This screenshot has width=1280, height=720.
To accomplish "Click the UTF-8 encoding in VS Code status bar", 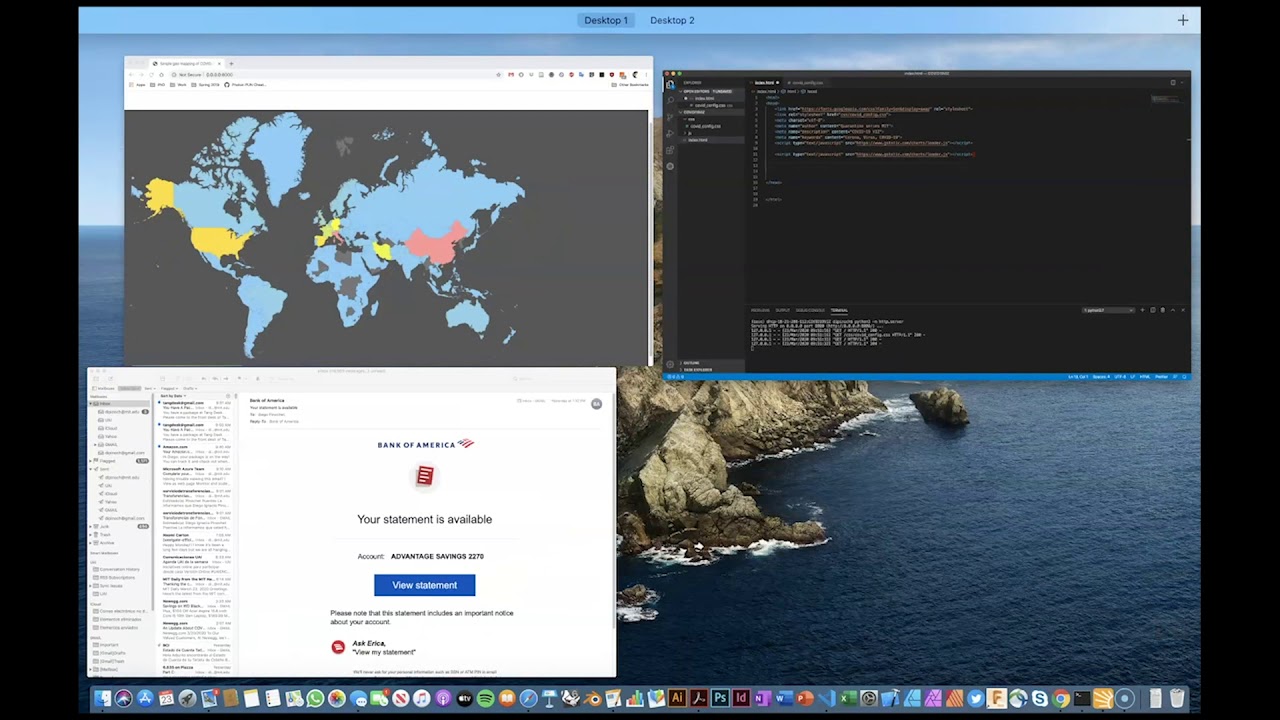I will point(1120,377).
